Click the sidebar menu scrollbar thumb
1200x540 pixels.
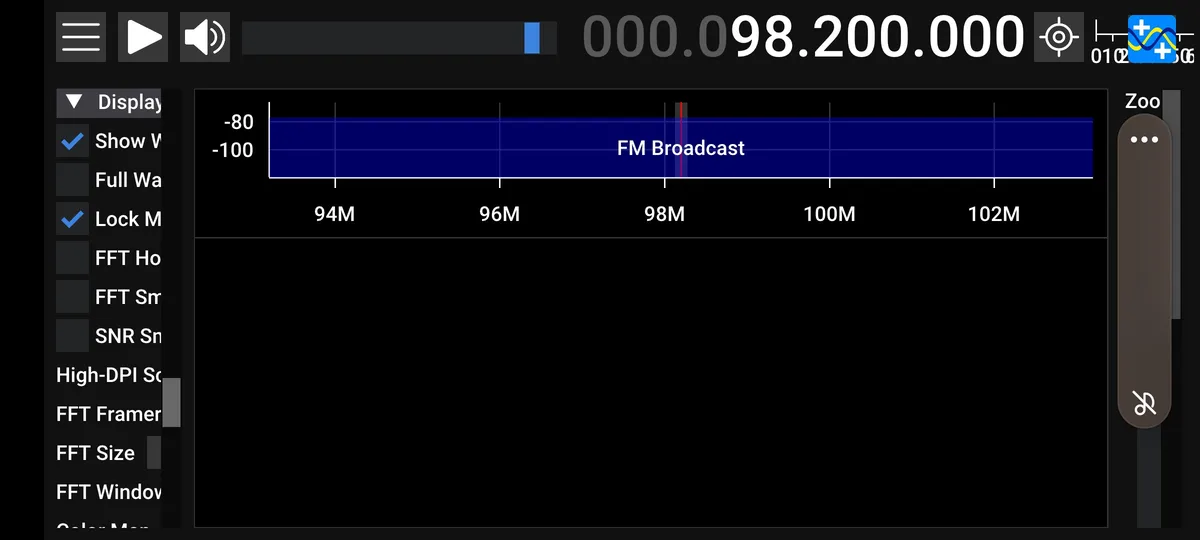click(172, 402)
